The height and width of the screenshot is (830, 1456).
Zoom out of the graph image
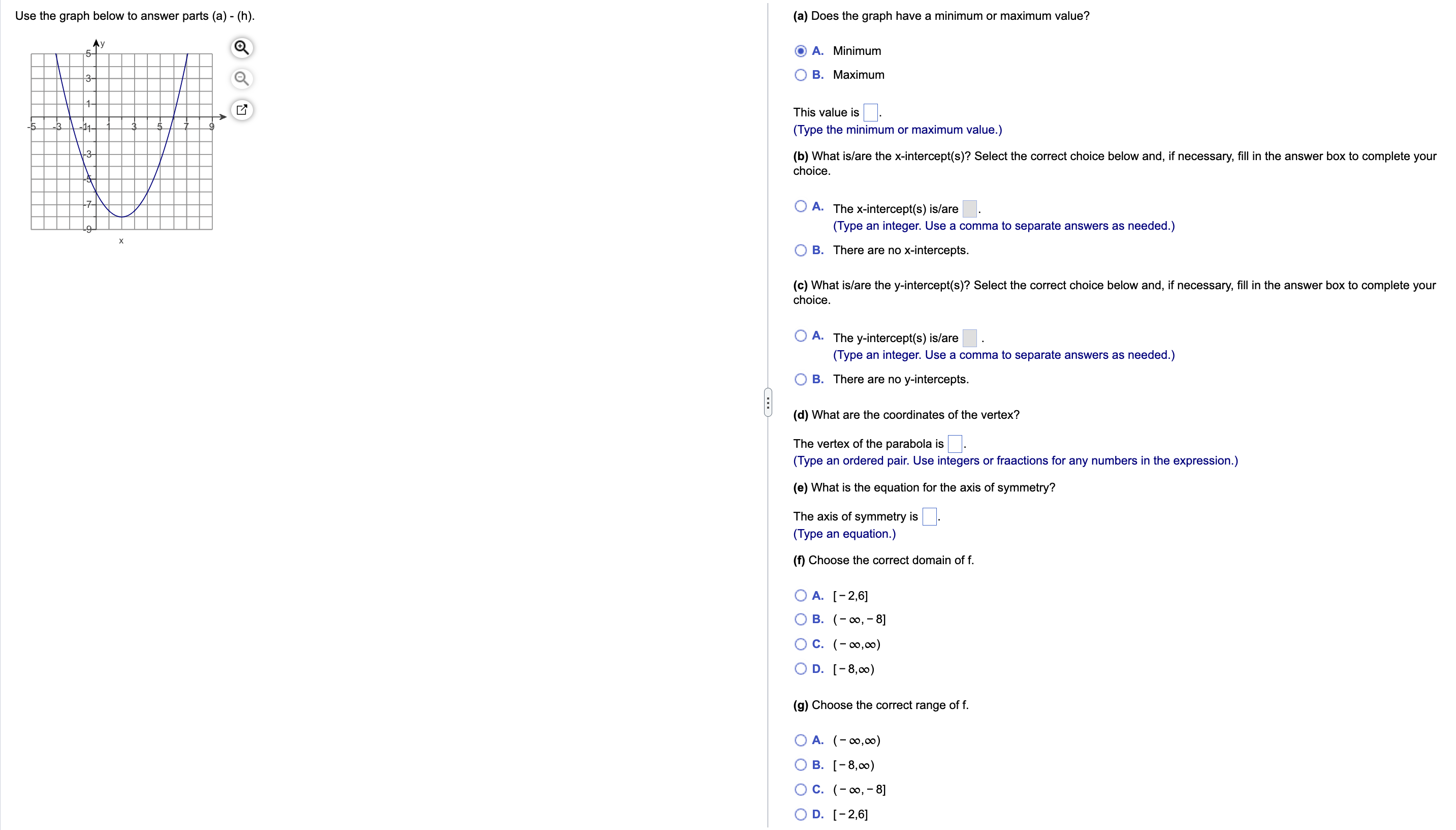click(241, 79)
